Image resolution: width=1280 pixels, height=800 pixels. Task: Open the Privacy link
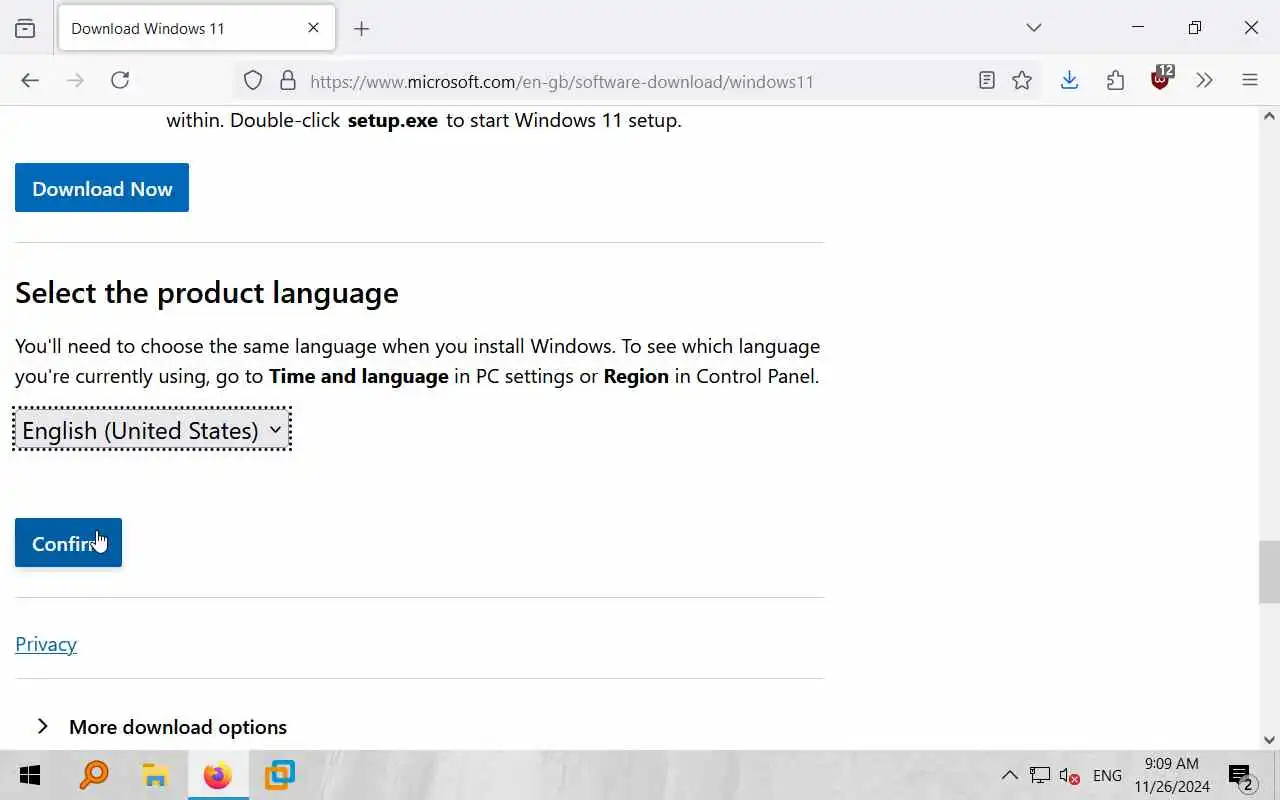46,644
